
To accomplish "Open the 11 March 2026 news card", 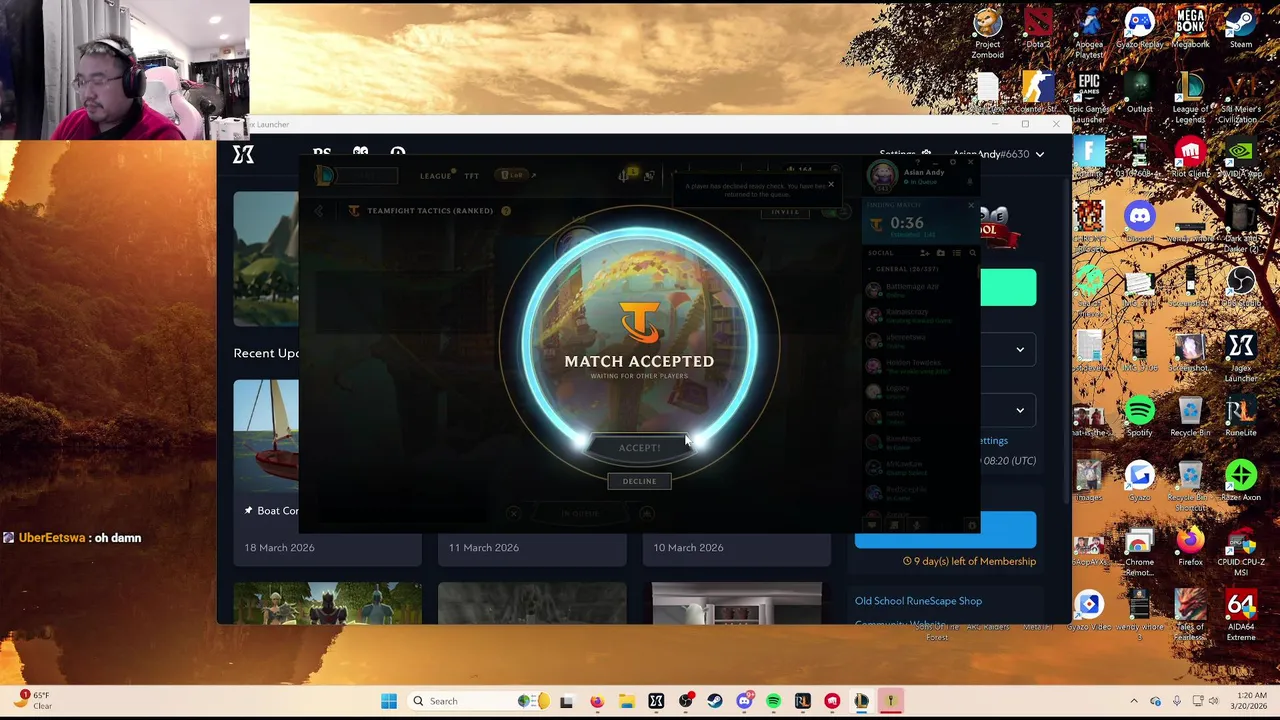I will [x=532, y=548].
